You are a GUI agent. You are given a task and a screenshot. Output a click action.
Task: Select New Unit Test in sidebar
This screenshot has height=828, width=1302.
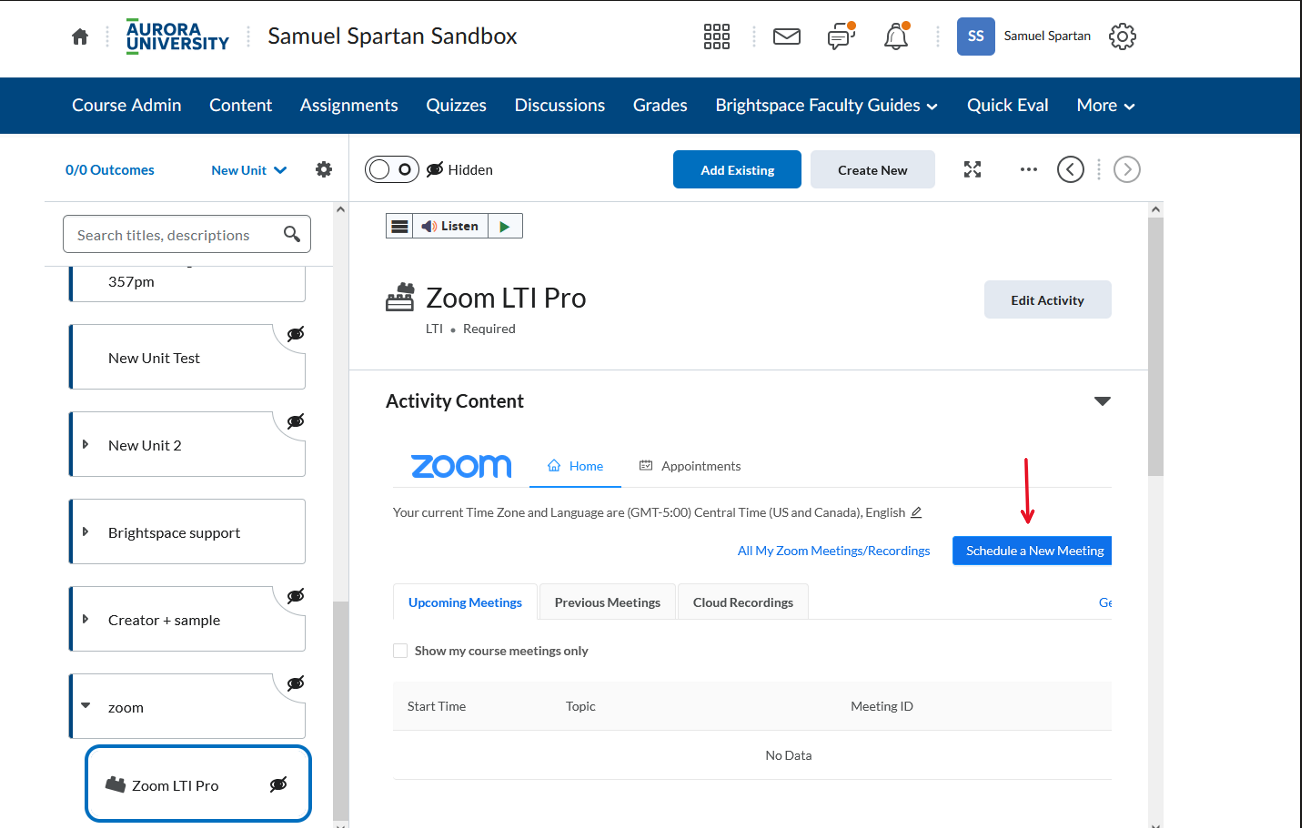tap(187, 357)
